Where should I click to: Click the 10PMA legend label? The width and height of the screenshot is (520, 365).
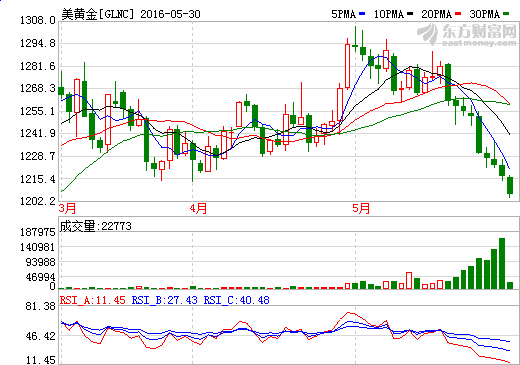point(389,14)
